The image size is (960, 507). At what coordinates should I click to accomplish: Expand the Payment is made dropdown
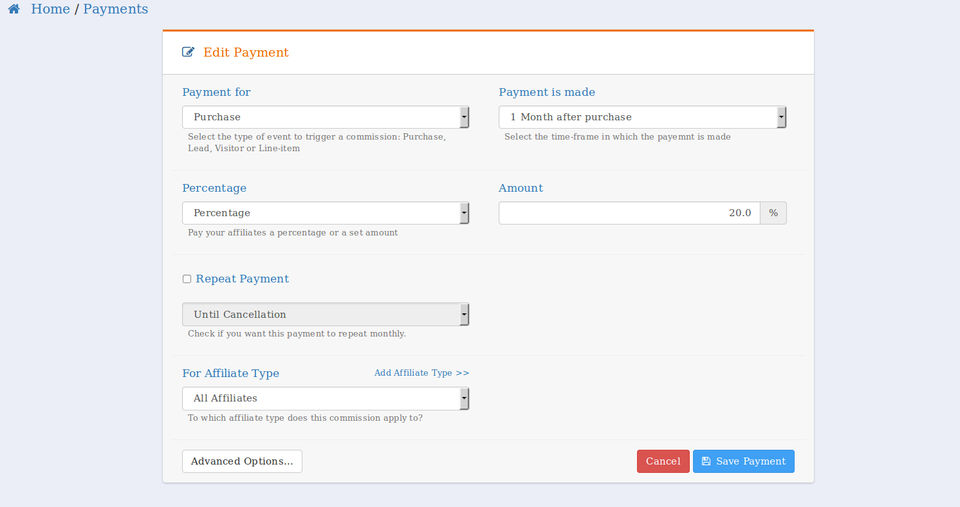click(x=642, y=117)
